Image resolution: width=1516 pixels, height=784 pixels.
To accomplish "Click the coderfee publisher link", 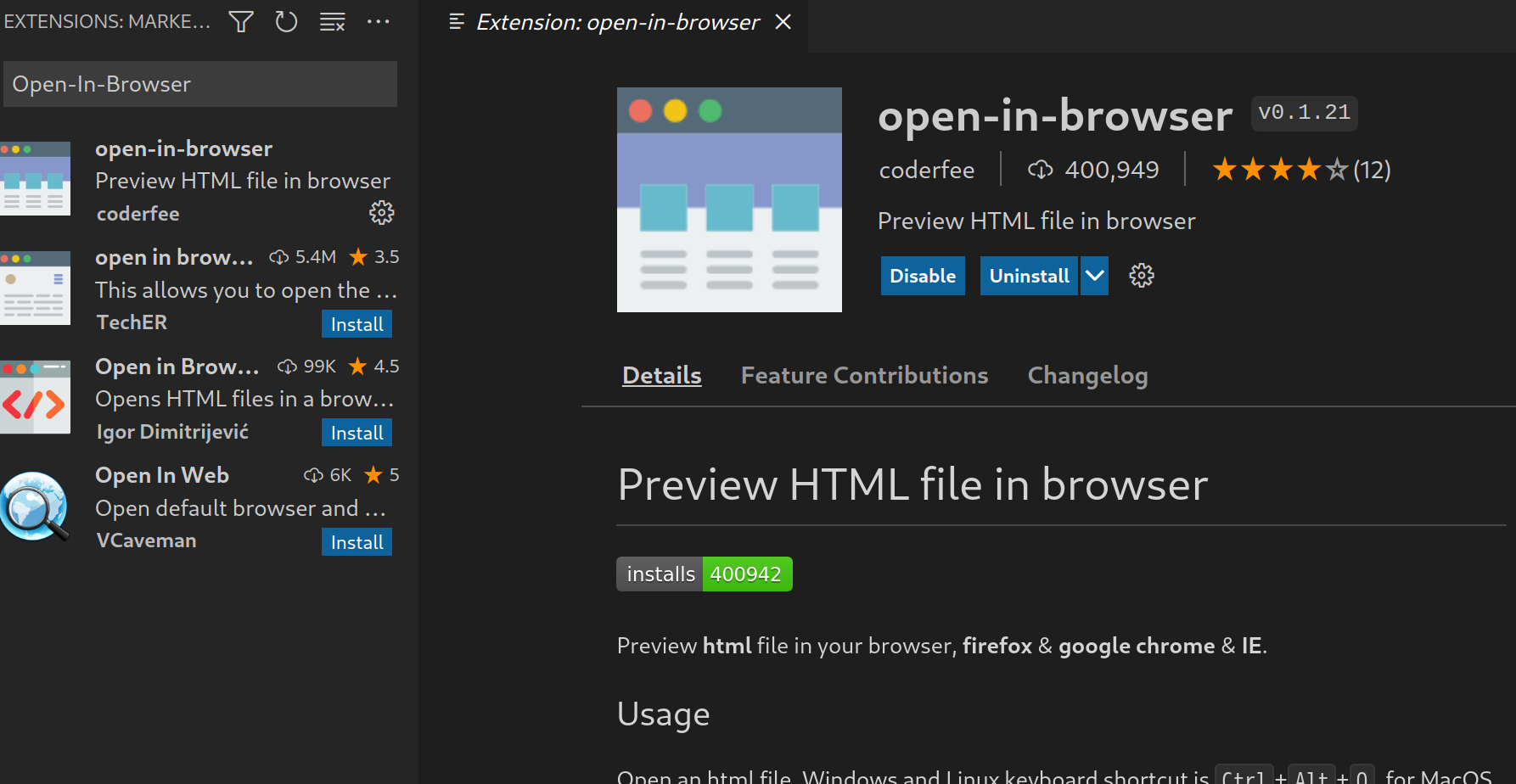I will click(x=926, y=170).
